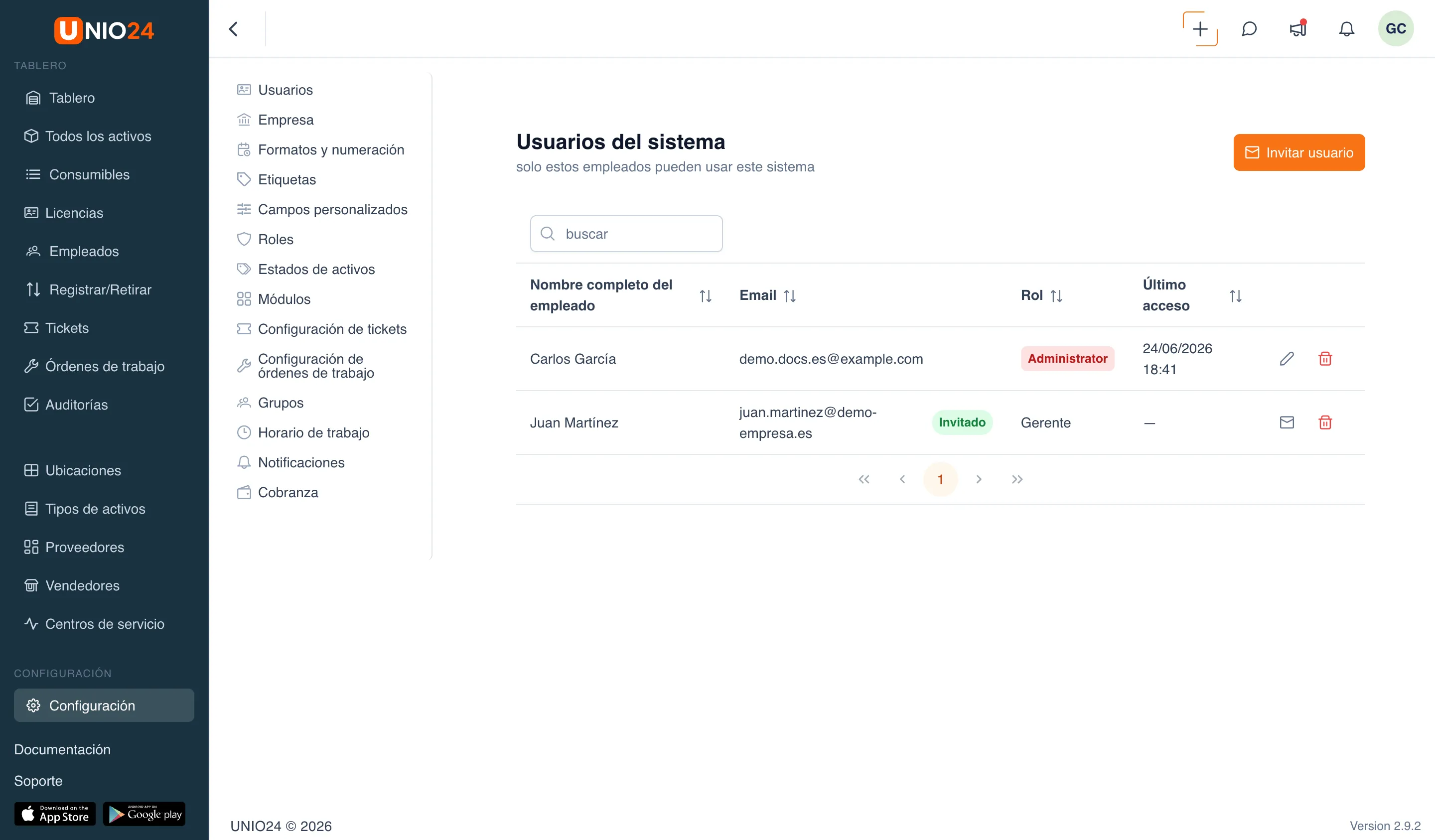Open the GC user avatar menu
The height and width of the screenshot is (840, 1435).
click(1395, 29)
